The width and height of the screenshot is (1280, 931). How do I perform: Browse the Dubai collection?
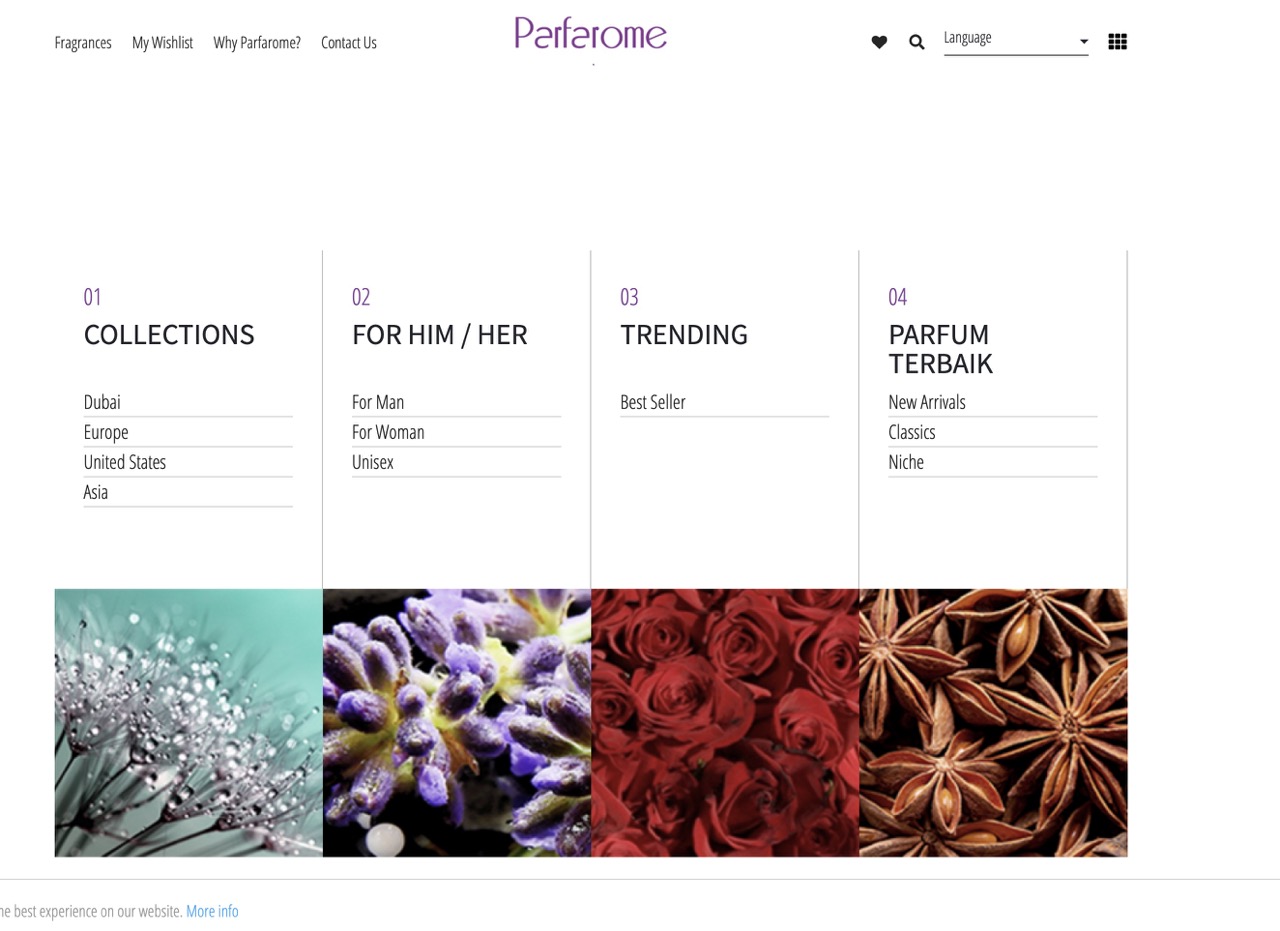pyautogui.click(x=102, y=402)
